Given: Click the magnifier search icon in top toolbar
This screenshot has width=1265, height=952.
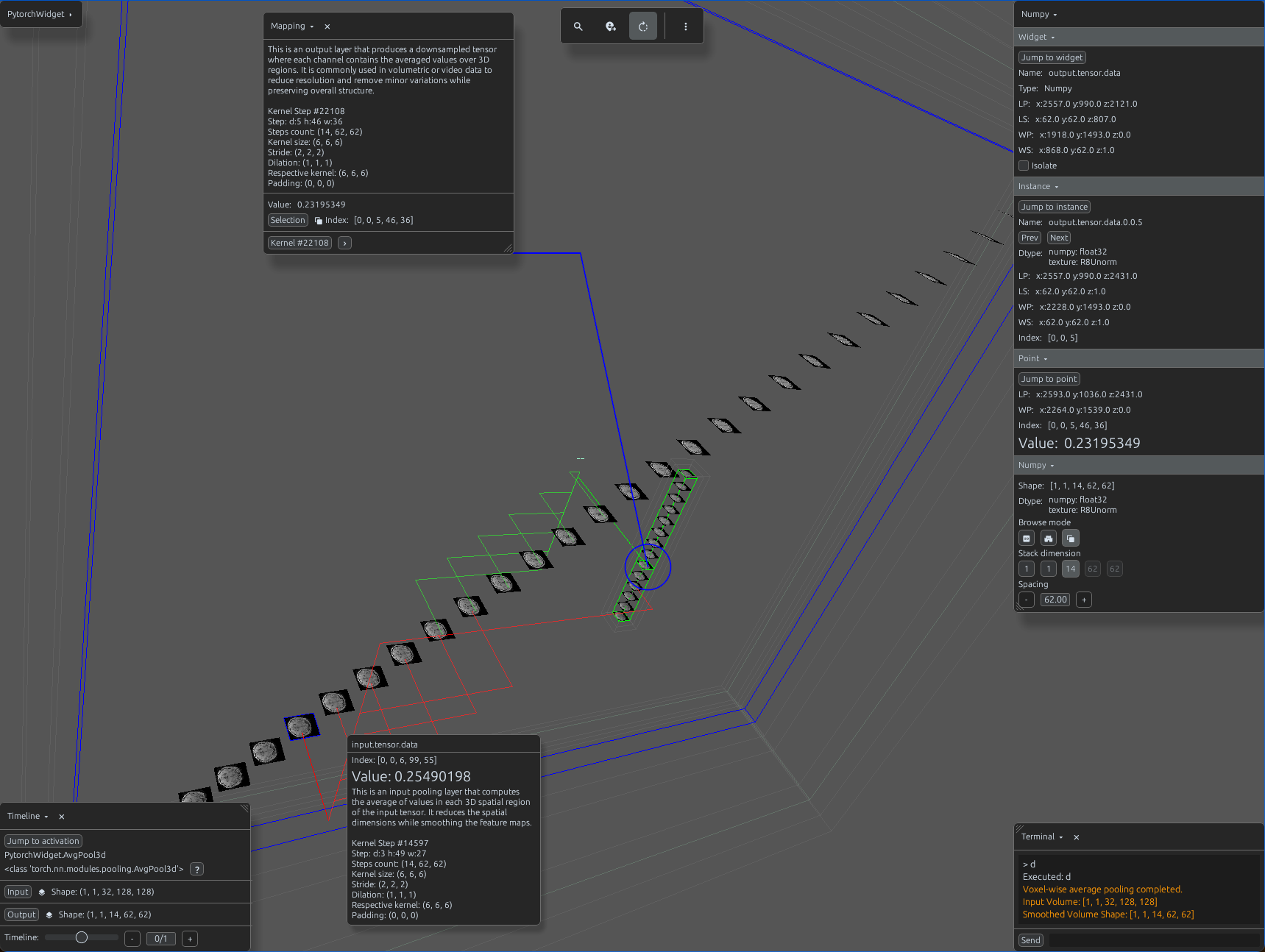Looking at the screenshot, I should (578, 26).
